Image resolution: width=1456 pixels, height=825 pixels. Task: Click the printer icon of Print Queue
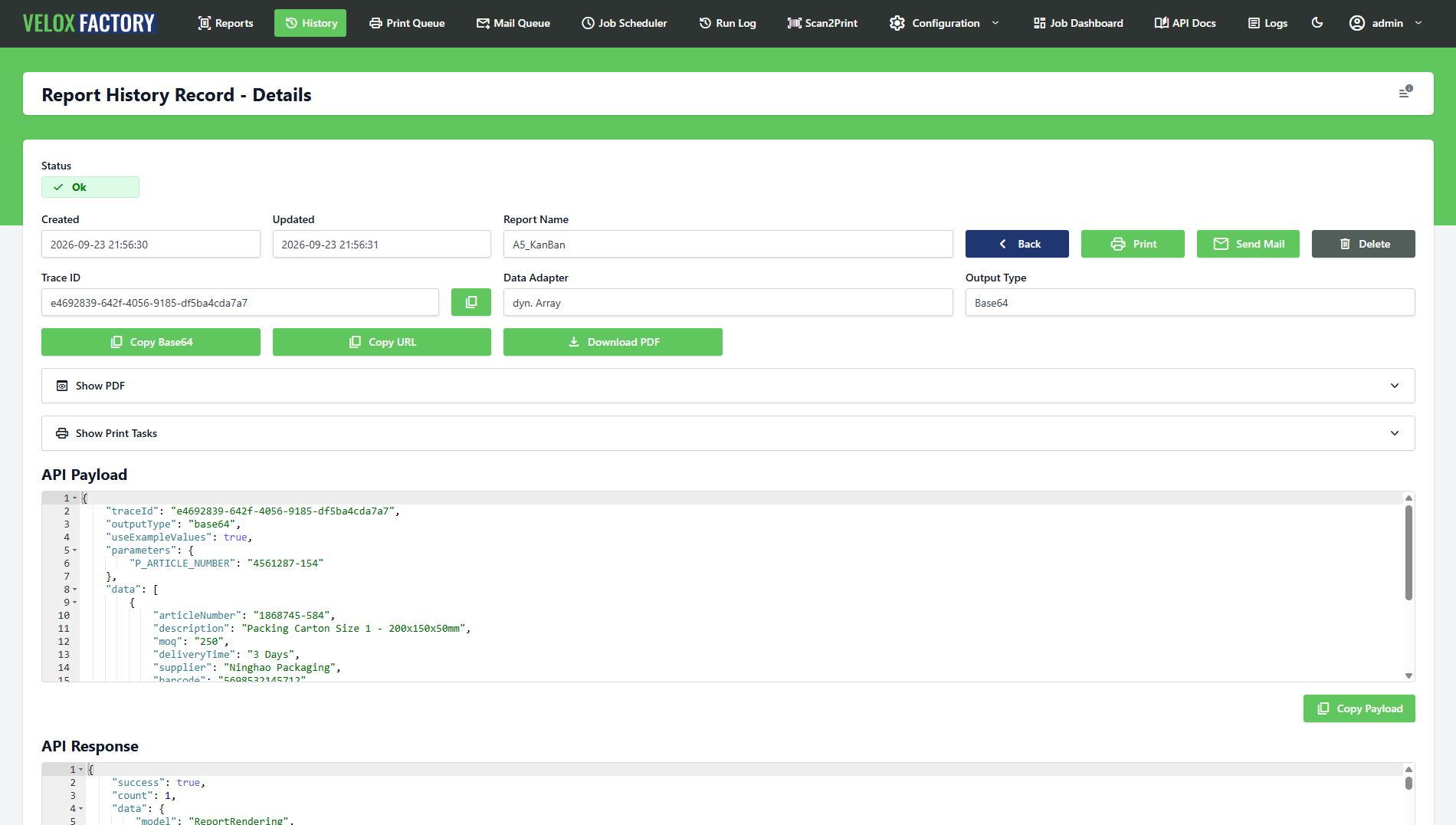coord(375,23)
